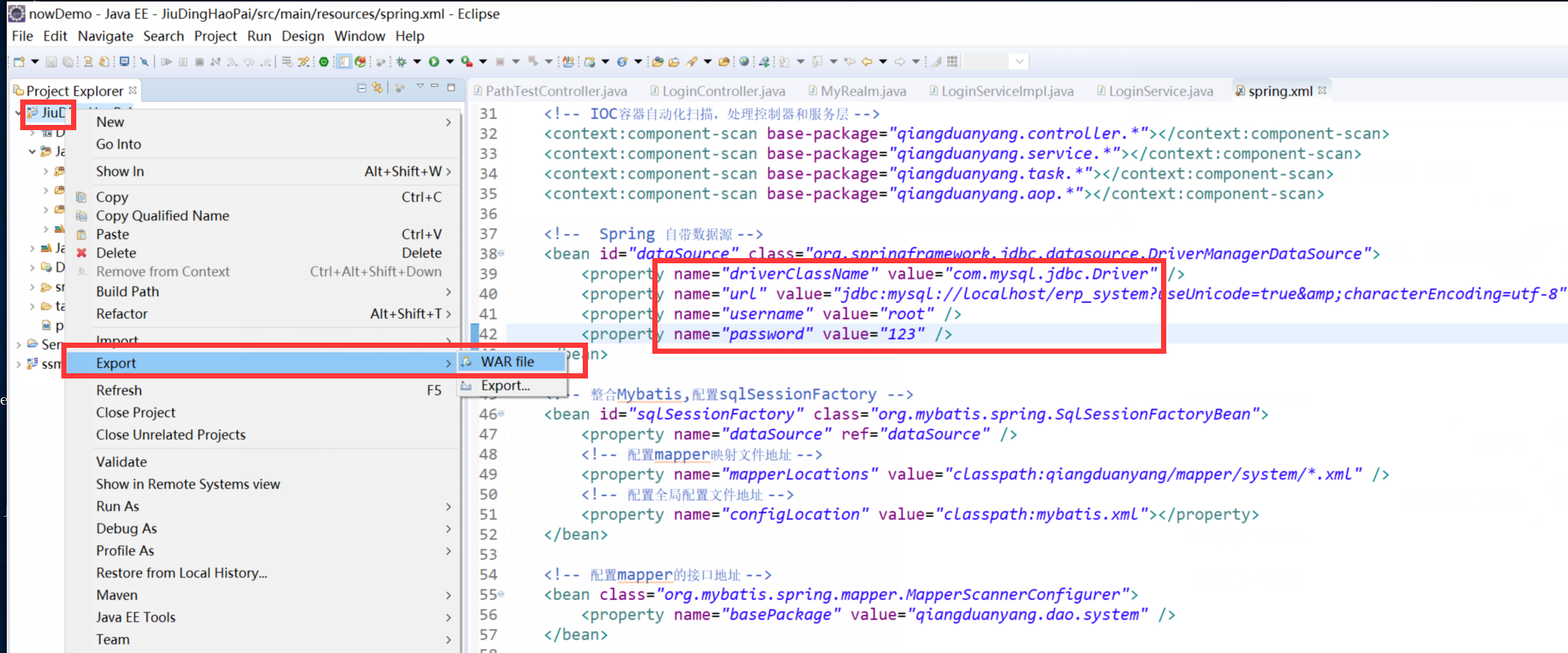Click the Save toolbar icon
1568x653 pixels.
click(51, 61)
